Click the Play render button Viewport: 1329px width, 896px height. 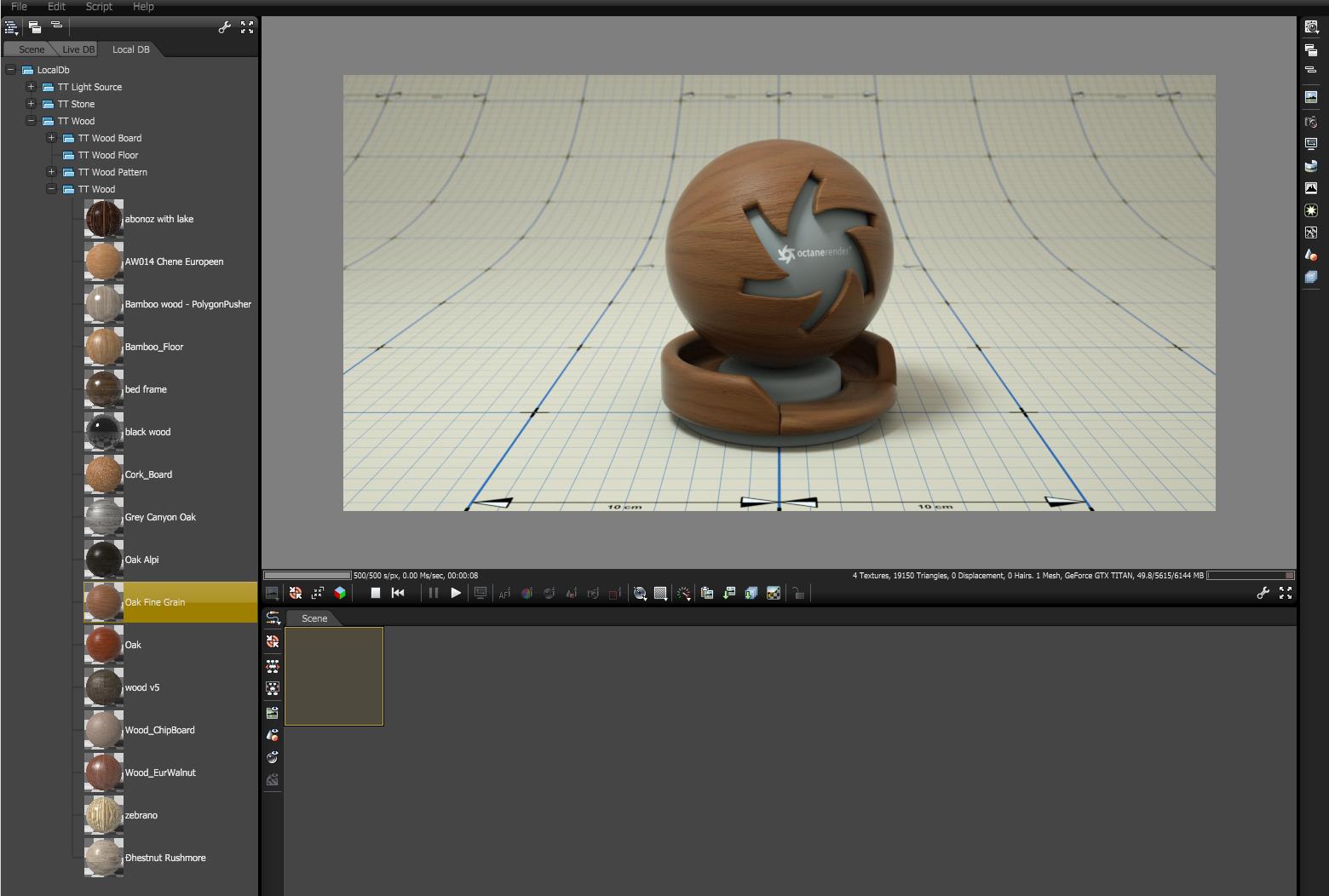pos(456,593)
